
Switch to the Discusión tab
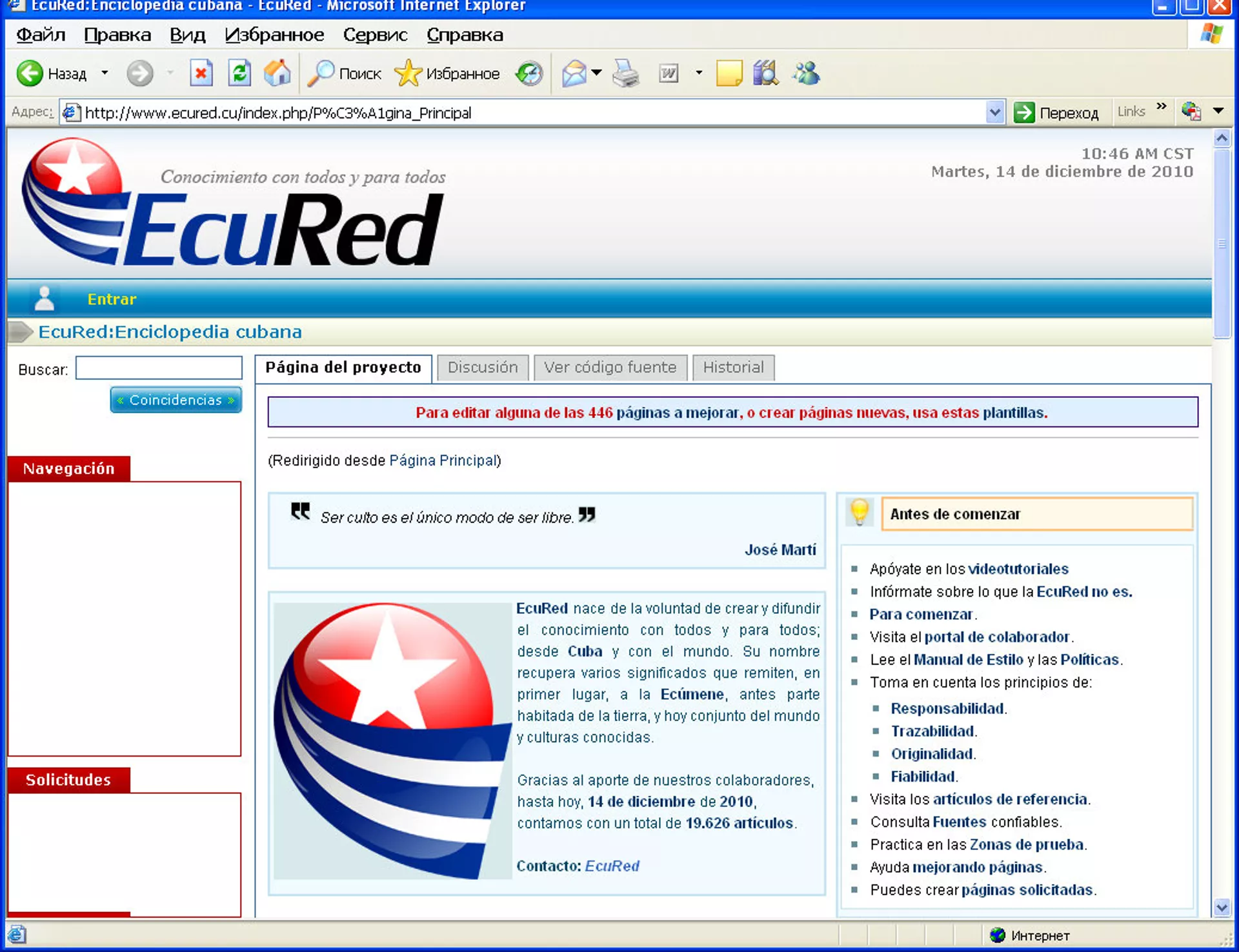483,368
